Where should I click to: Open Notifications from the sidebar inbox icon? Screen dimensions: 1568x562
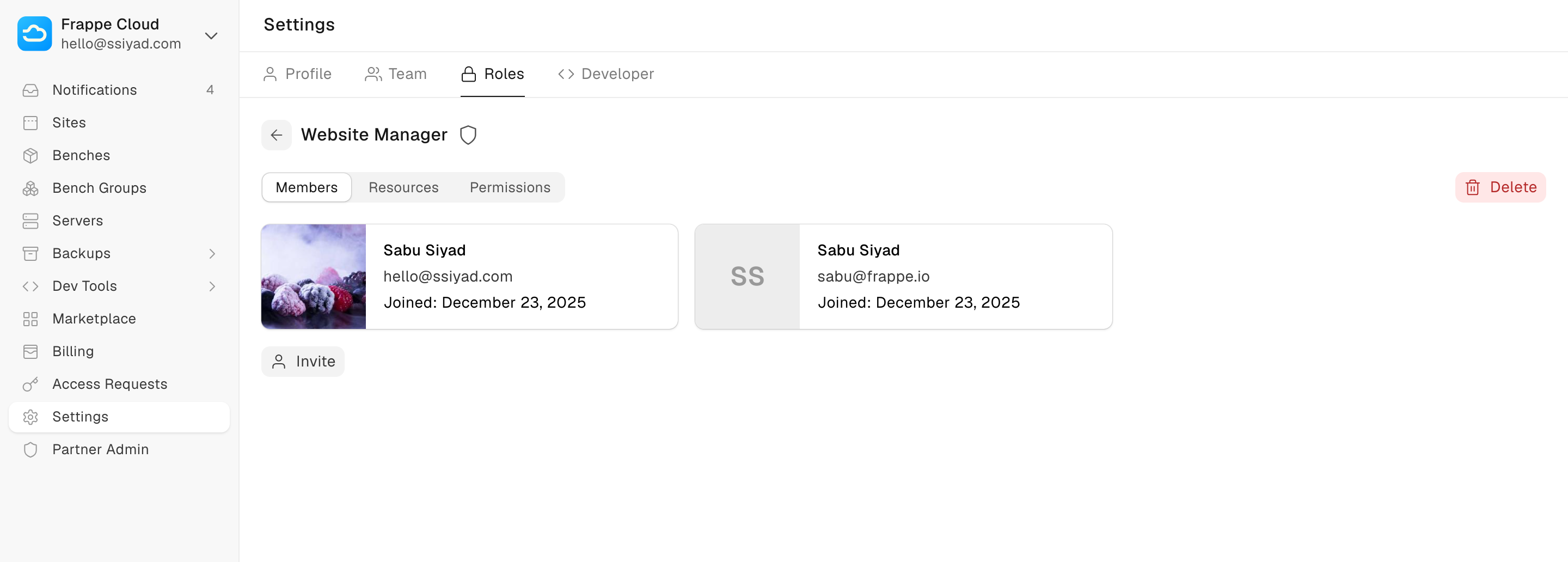click(30, 90)
